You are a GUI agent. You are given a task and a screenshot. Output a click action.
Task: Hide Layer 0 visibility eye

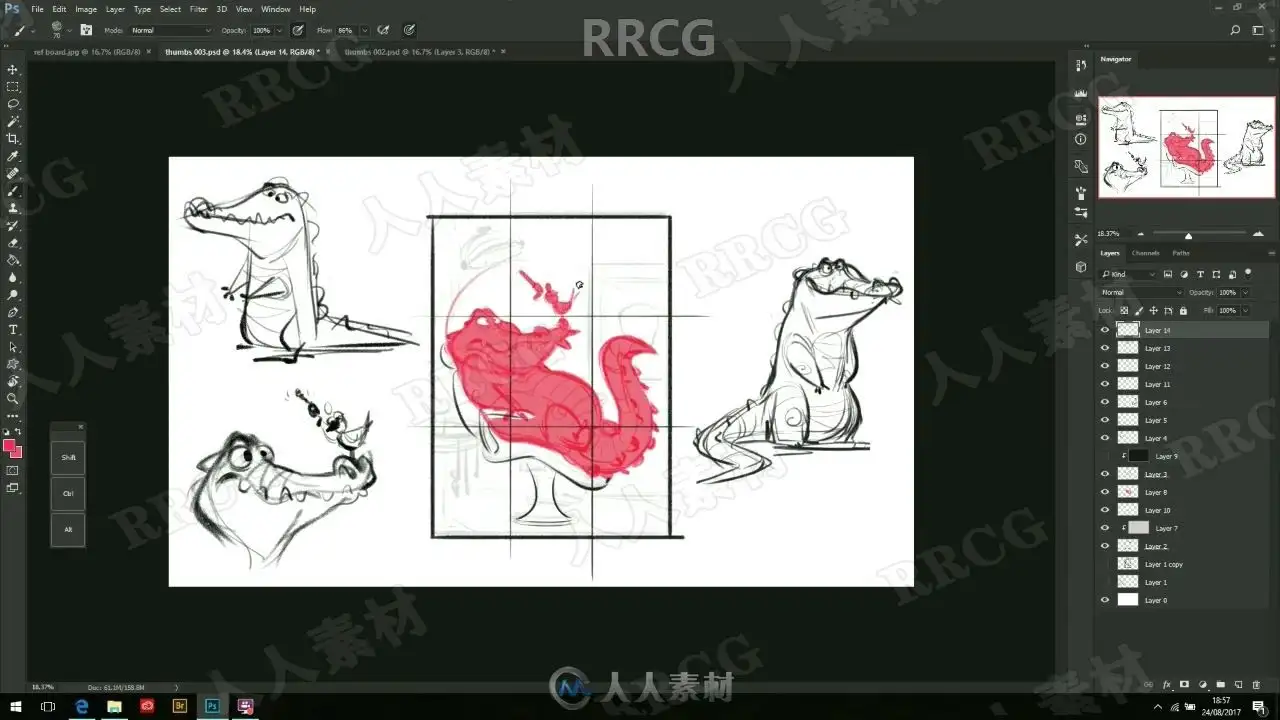point(1105,600)
